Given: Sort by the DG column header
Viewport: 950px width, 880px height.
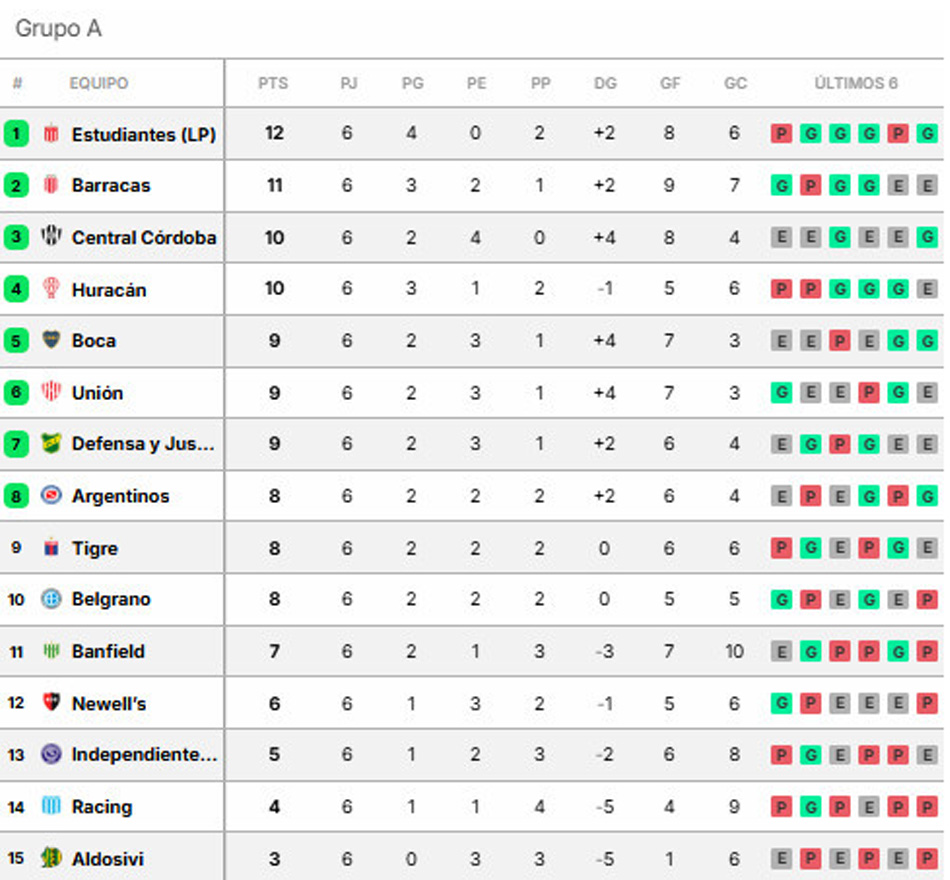Looking at the screenshot, I should coord(605,83).
